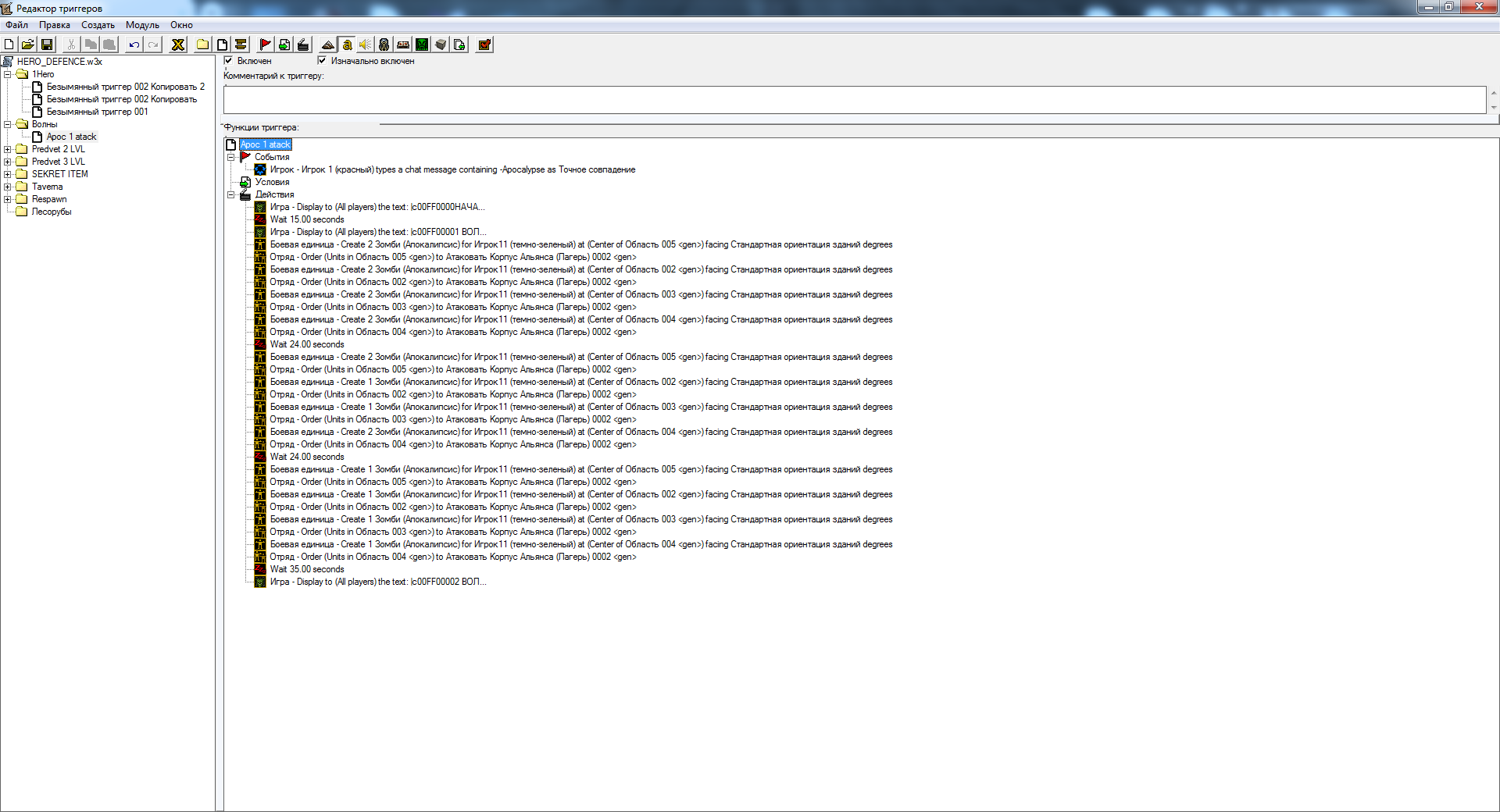The image size is (1500, 812).
Task: Select the Trigger Editor module icon
Action: 347,45
